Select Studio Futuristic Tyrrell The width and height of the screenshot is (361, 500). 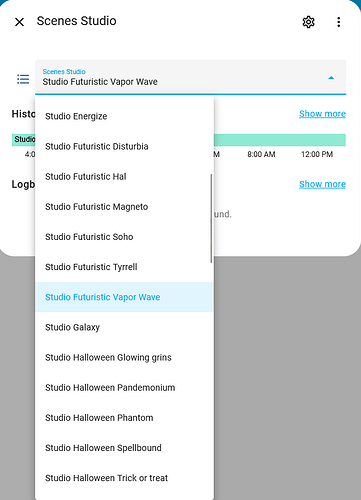tap(124, 267)
